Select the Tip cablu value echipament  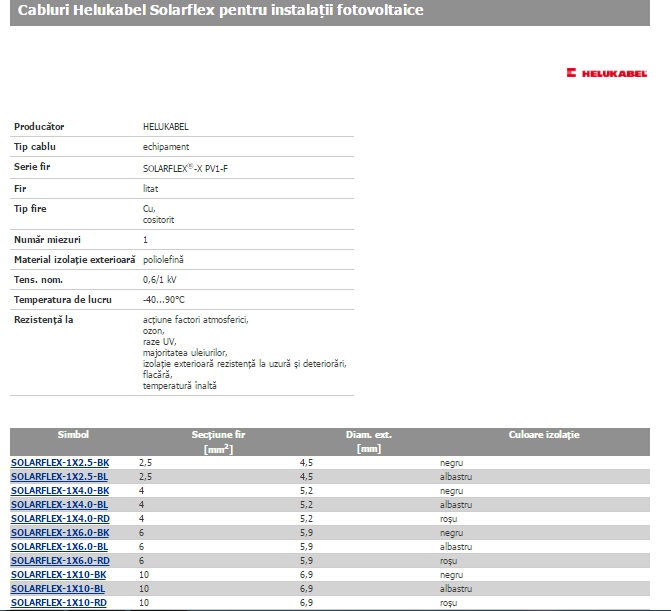[166, 147]
